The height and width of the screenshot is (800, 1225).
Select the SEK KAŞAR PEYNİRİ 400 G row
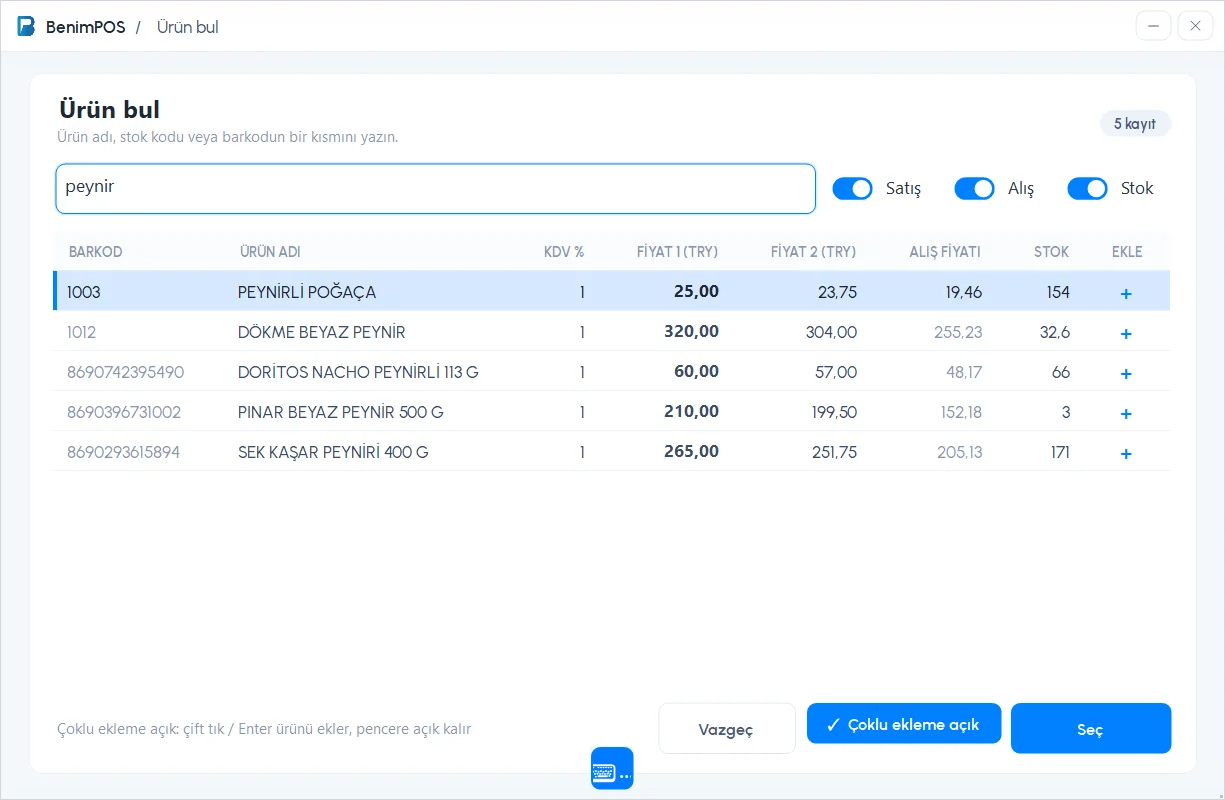(612, 451)
